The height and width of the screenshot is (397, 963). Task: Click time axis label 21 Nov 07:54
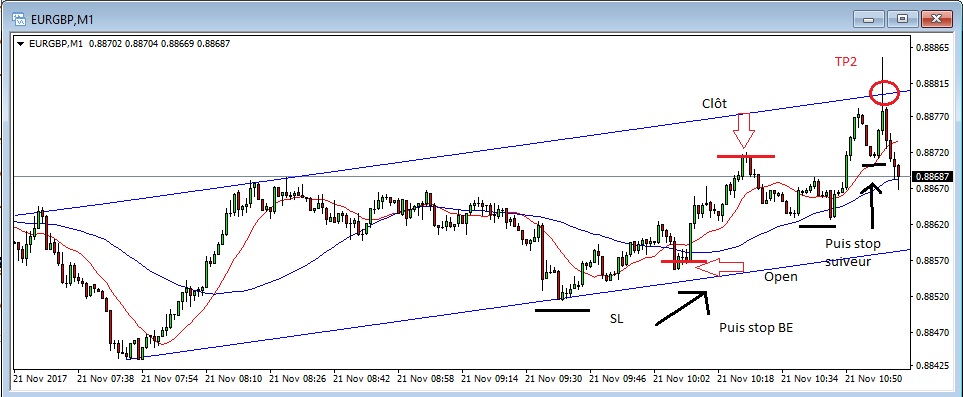pyautogui.click(x=171, y=379)
